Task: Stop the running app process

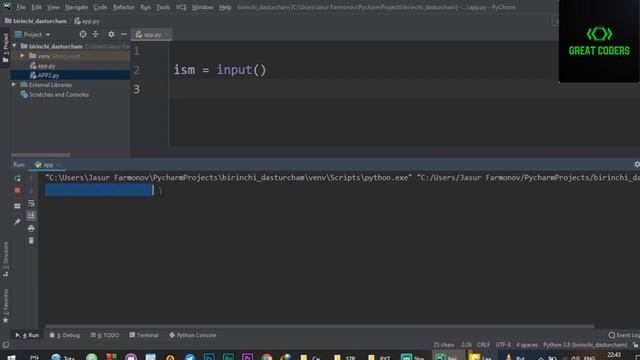Action: click(17, 190)
